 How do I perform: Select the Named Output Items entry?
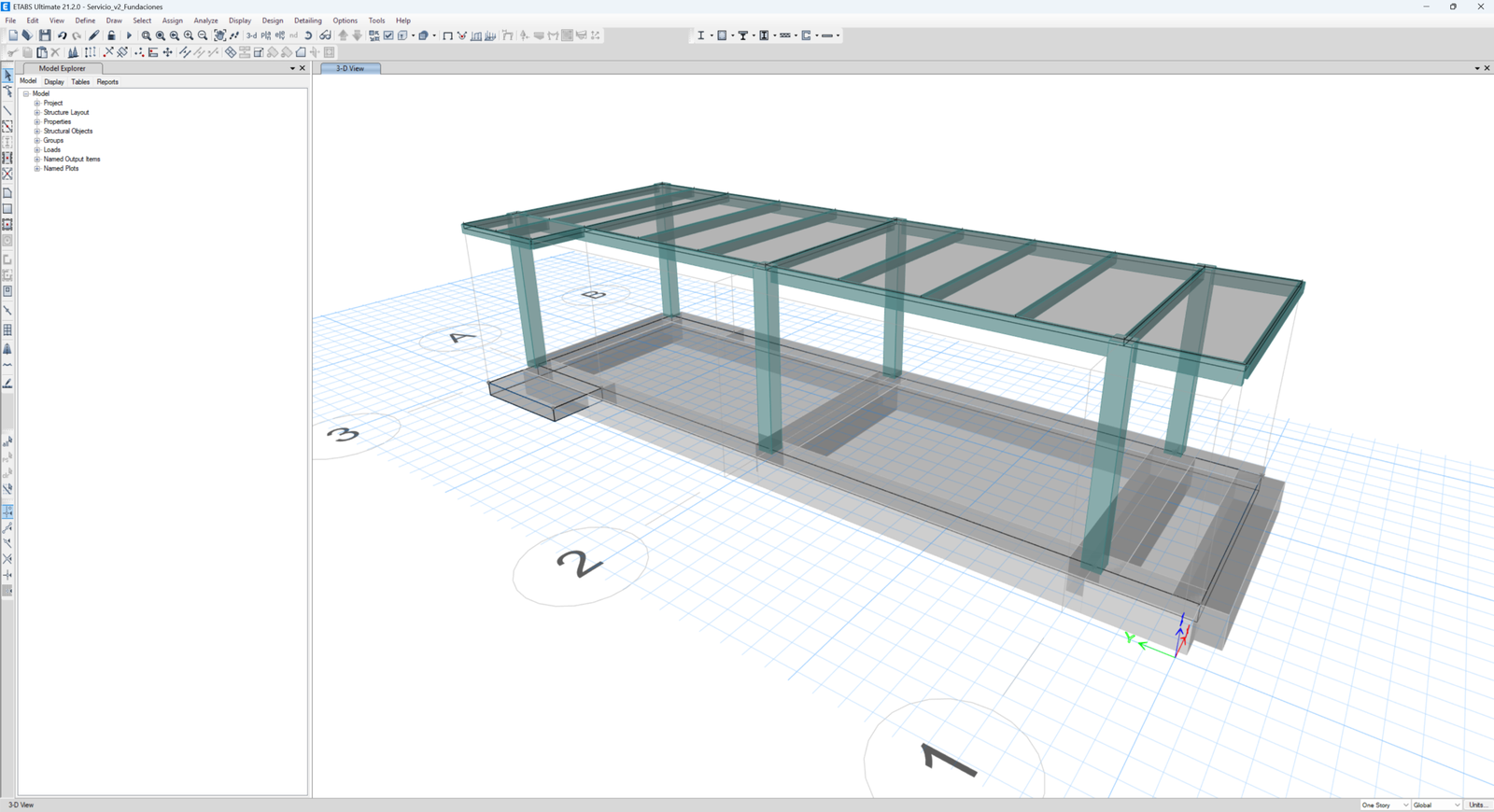pyautogui.click(x=72, y=159)
